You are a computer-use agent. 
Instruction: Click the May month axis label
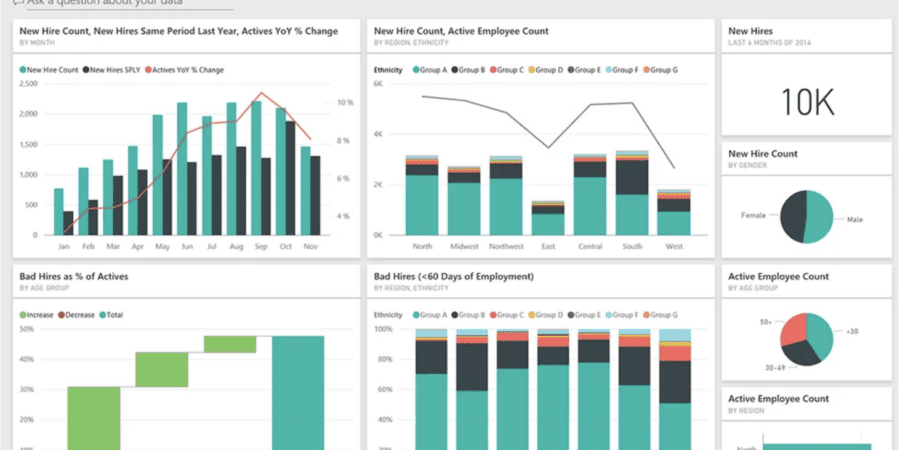coord(162,246)
